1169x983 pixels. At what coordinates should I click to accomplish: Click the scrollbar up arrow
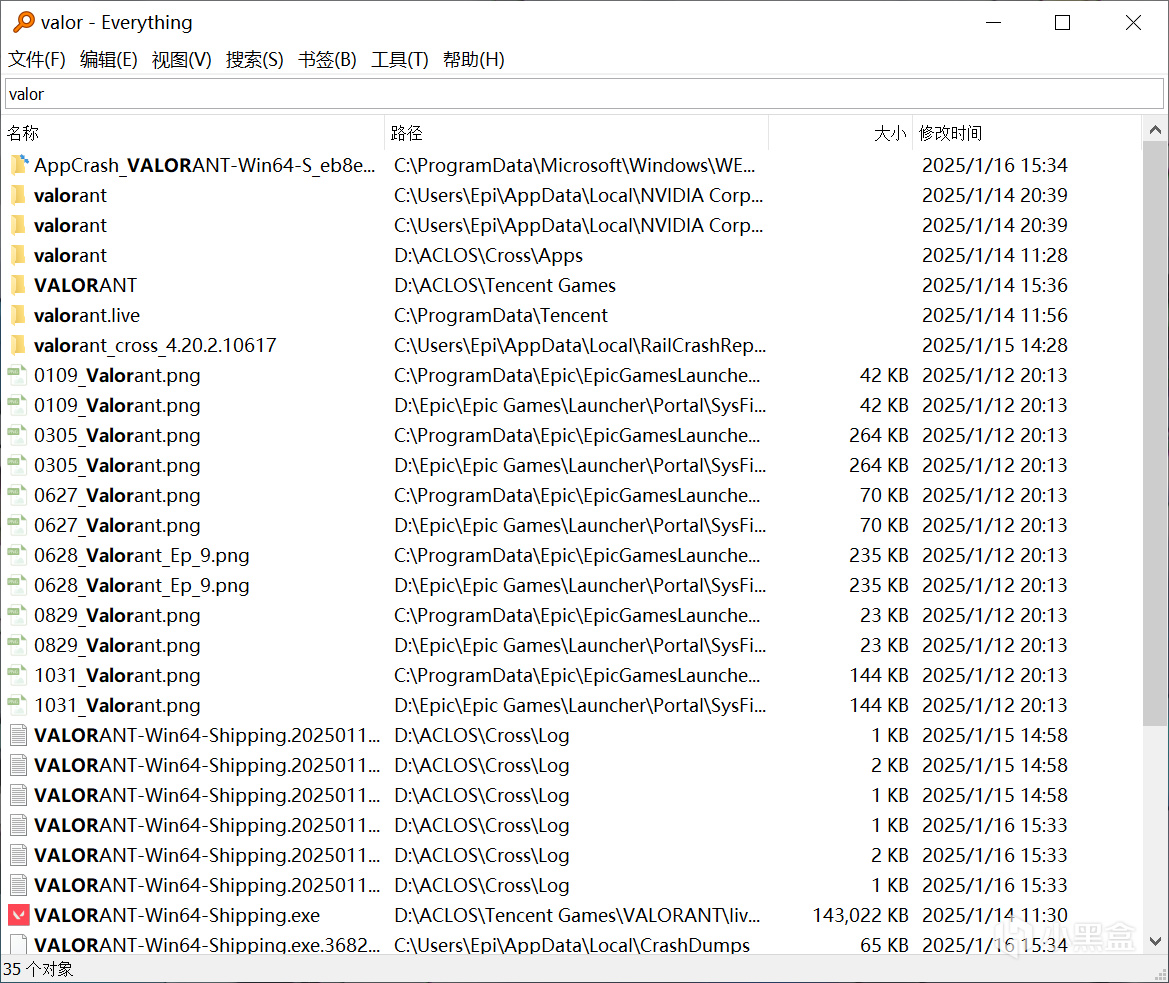coord(1155,130)
